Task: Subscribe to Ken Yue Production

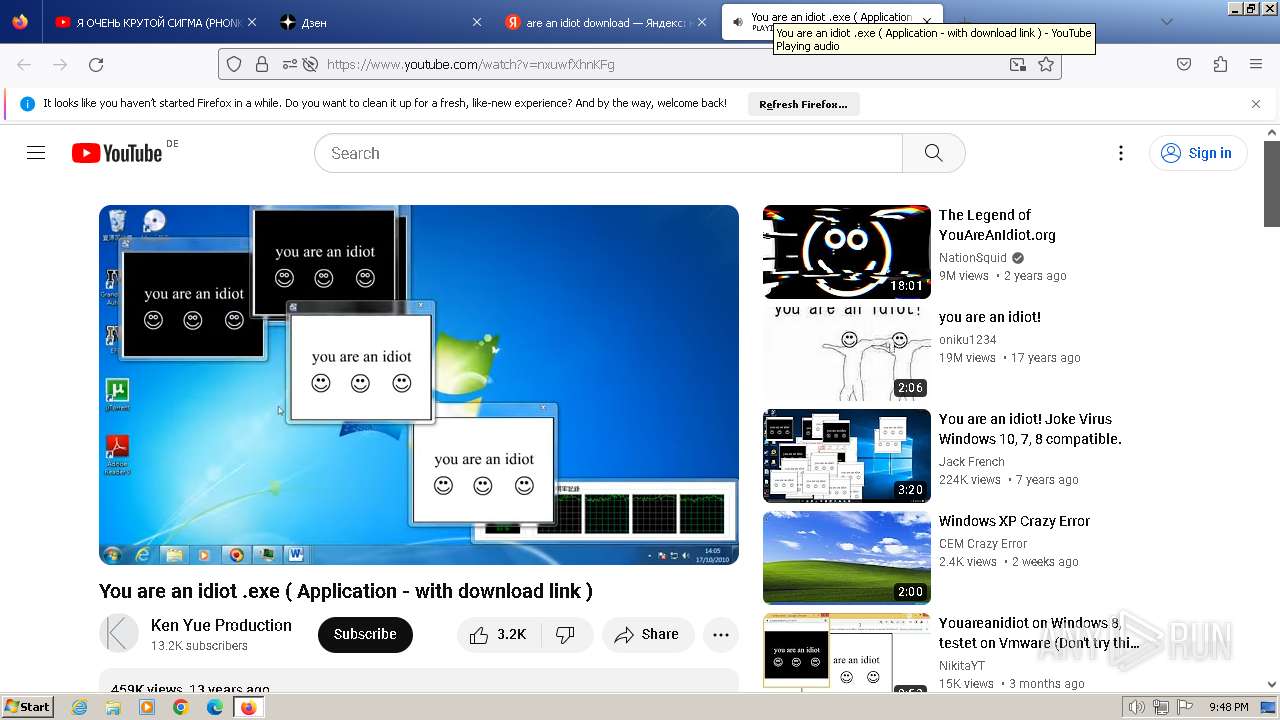Action: click(365, 635)
